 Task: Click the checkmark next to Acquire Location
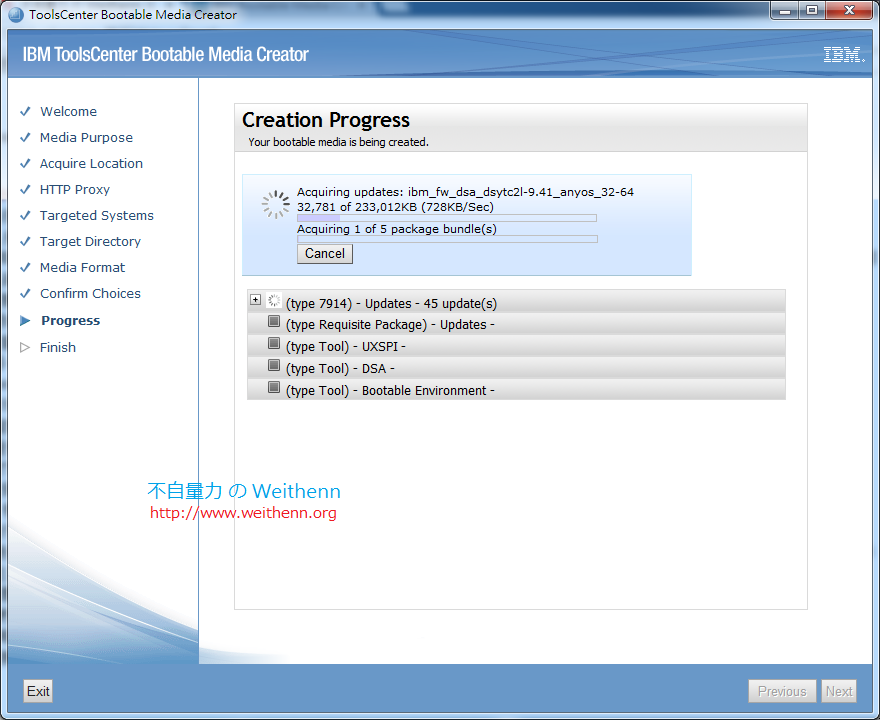coord(25,163)
